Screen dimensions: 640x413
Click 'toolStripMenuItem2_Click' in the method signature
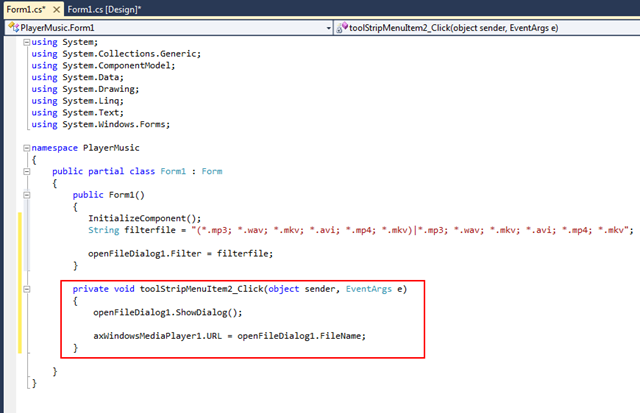[202, 289]
